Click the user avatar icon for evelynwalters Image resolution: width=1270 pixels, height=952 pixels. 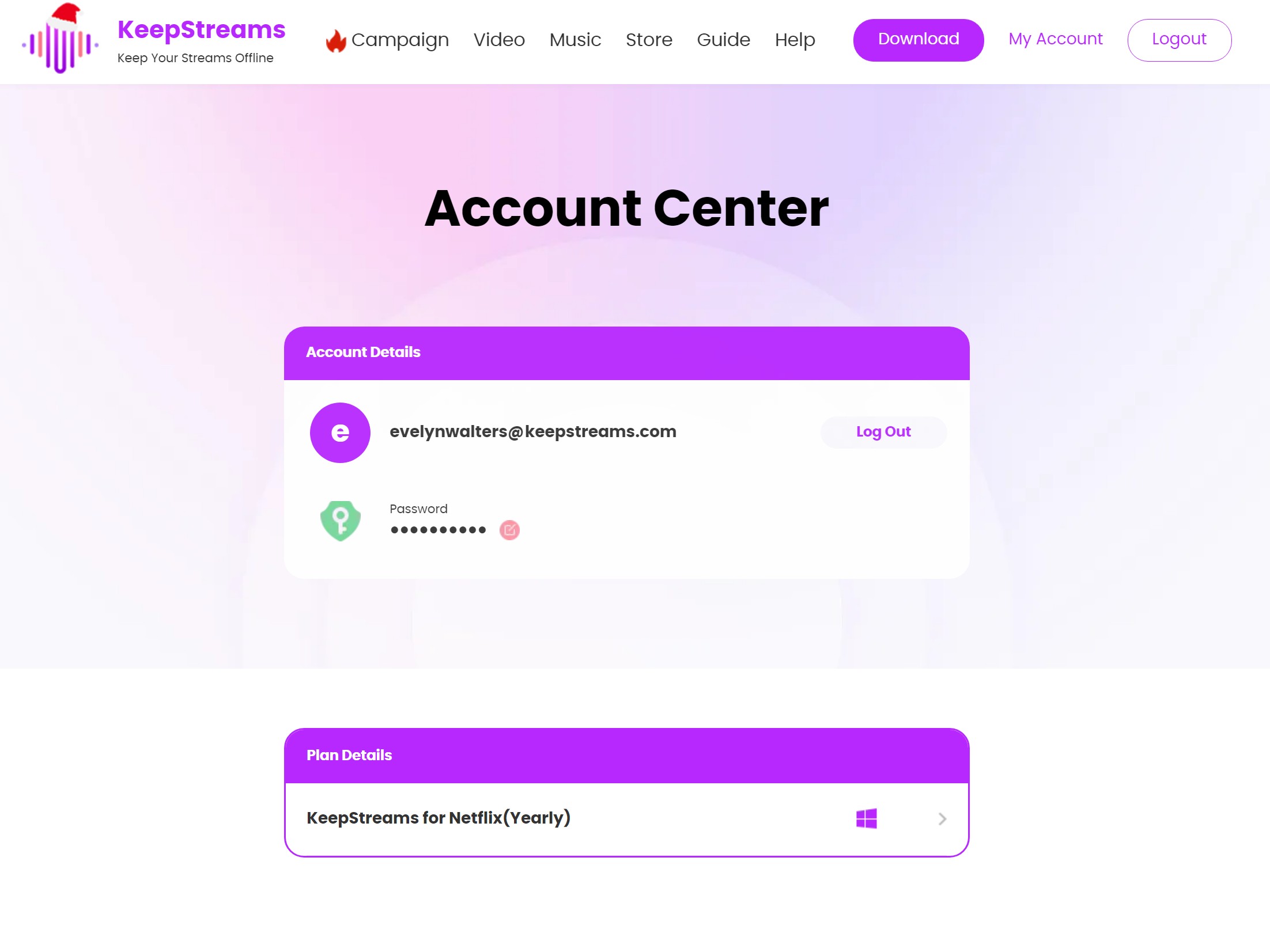coord(340,432)
